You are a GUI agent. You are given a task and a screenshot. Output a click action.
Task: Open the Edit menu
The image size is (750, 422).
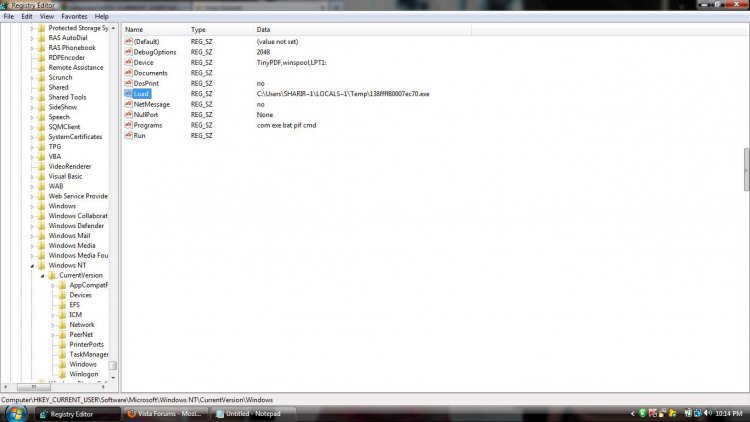[27, 16]
